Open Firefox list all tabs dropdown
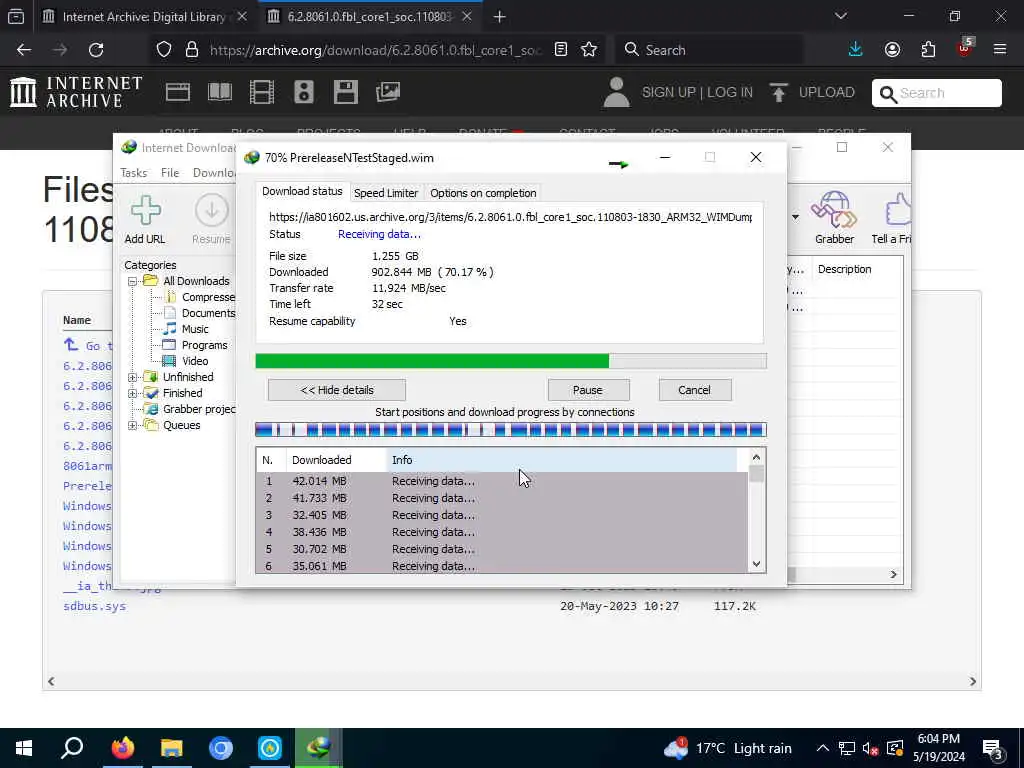Viewport: 1024px width, 768px height. point(840,16)
